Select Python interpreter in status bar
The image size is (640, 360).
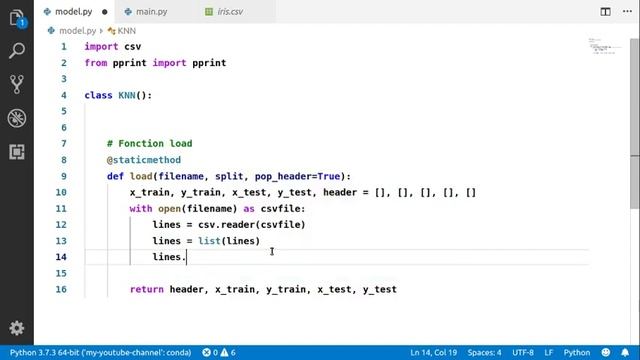pos(100,352)
